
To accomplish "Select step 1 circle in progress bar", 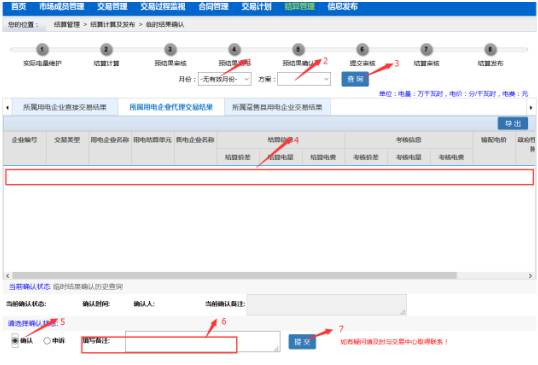I will click(x=42, y=50).
